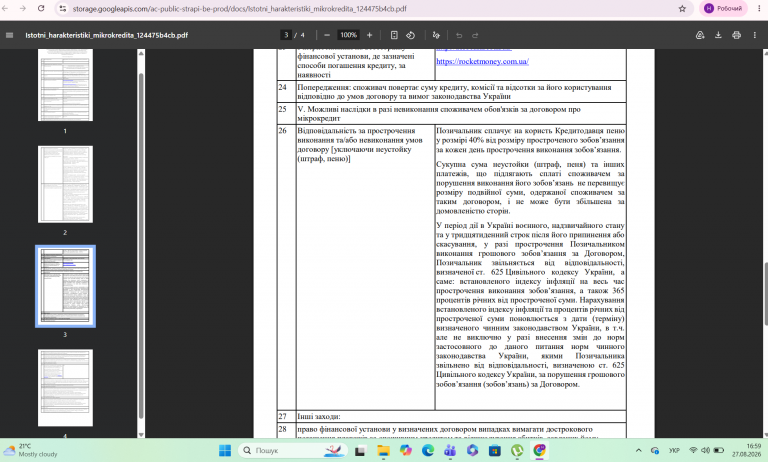Zoom out with the minus button
Screen dimensions: 768x462
[327, 35]
